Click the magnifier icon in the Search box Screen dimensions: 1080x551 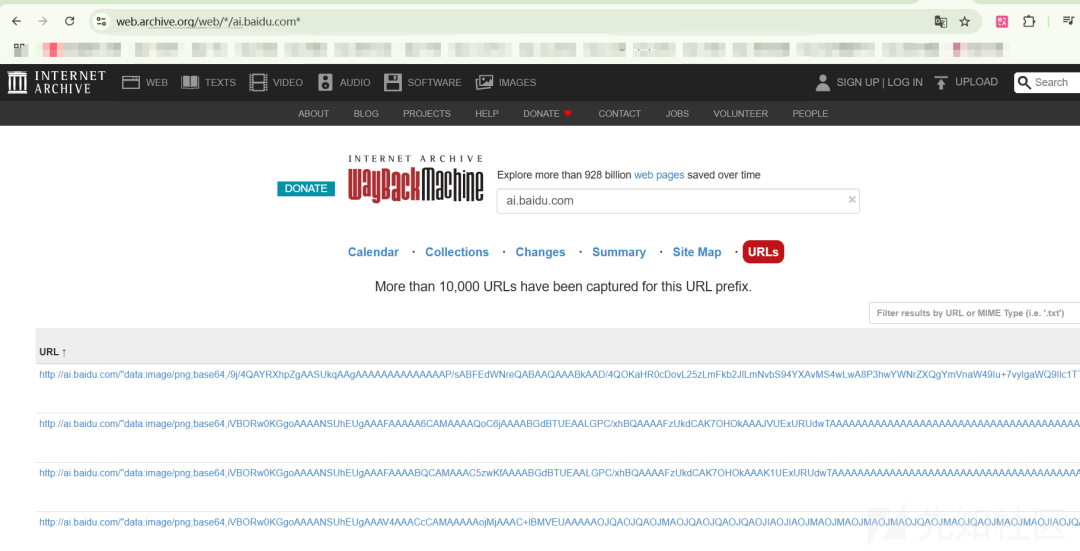1024,83
